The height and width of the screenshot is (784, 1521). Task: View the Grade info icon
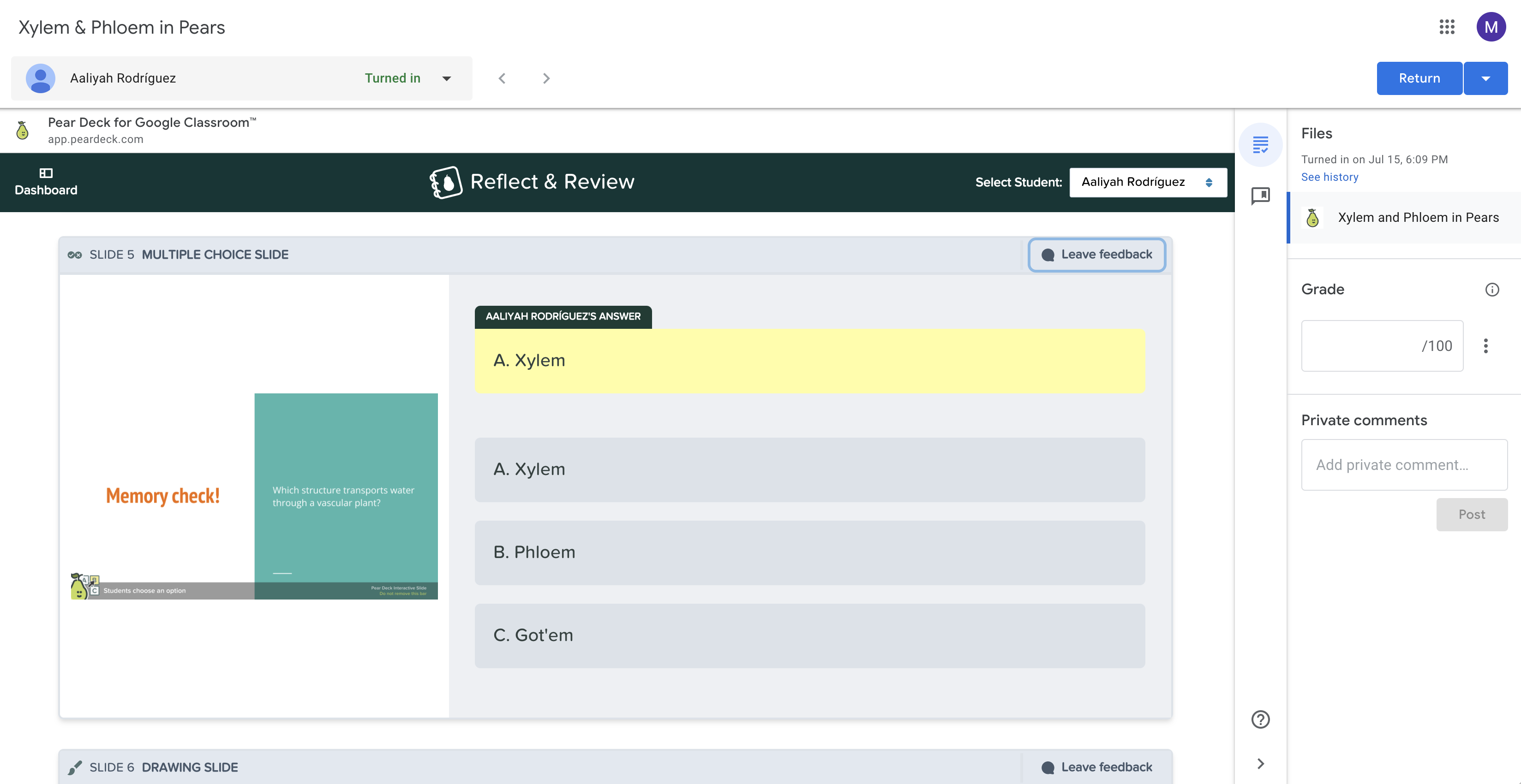(1493, 289)
